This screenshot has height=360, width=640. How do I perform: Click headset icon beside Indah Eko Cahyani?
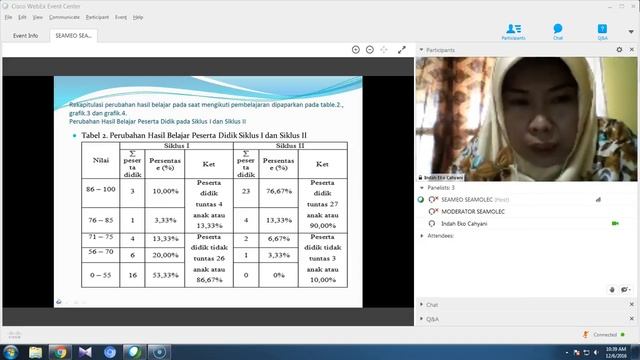click(432, 224)
